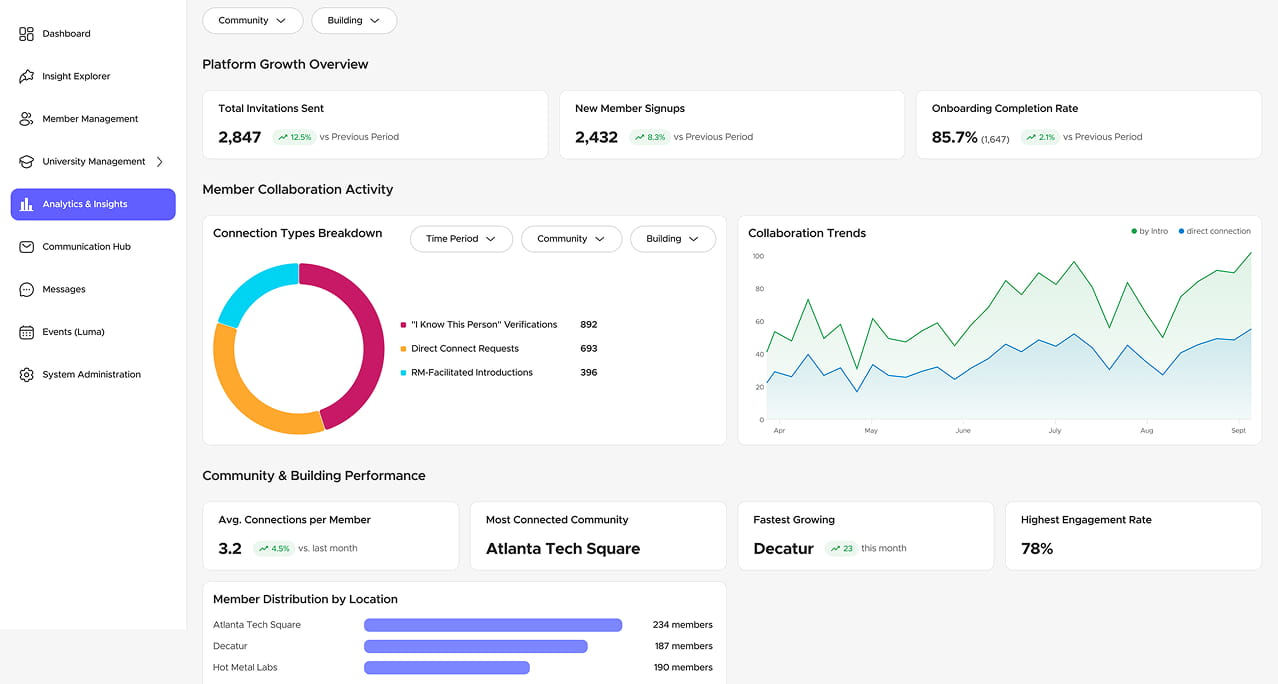Open Time Period dropdown in Connection Types
1278x684 pixels.
[461, 239]
